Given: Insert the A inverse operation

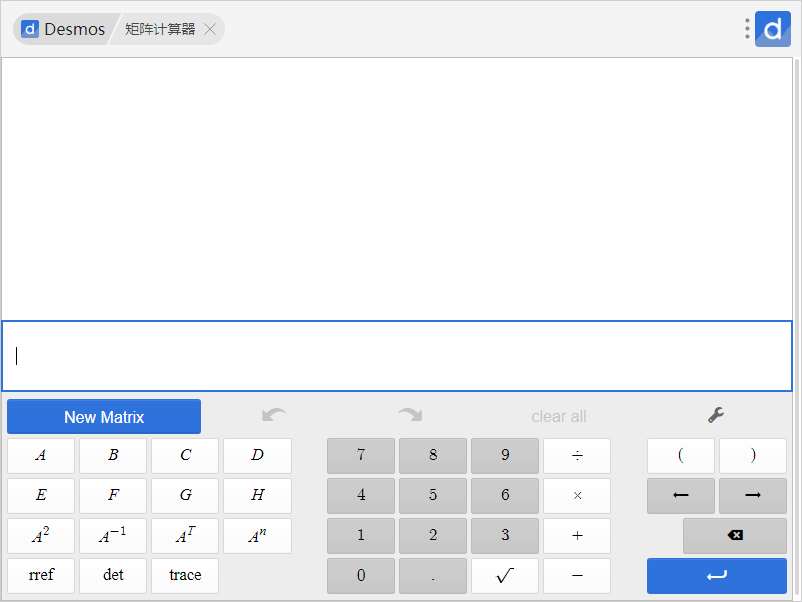Looking at the screenshot, I should (113, 536).
